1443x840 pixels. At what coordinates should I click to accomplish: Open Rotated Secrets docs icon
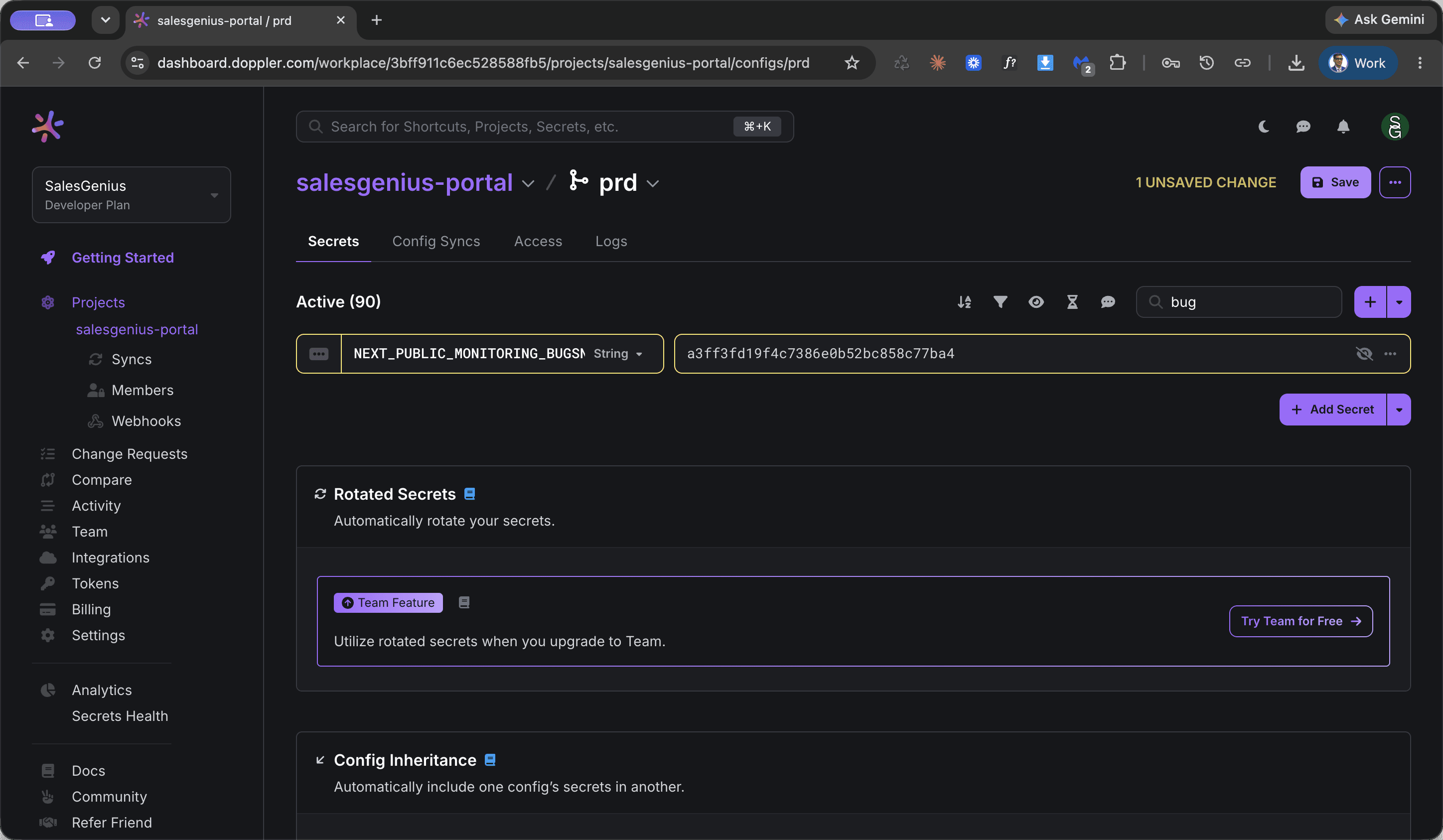coord(469,494)
